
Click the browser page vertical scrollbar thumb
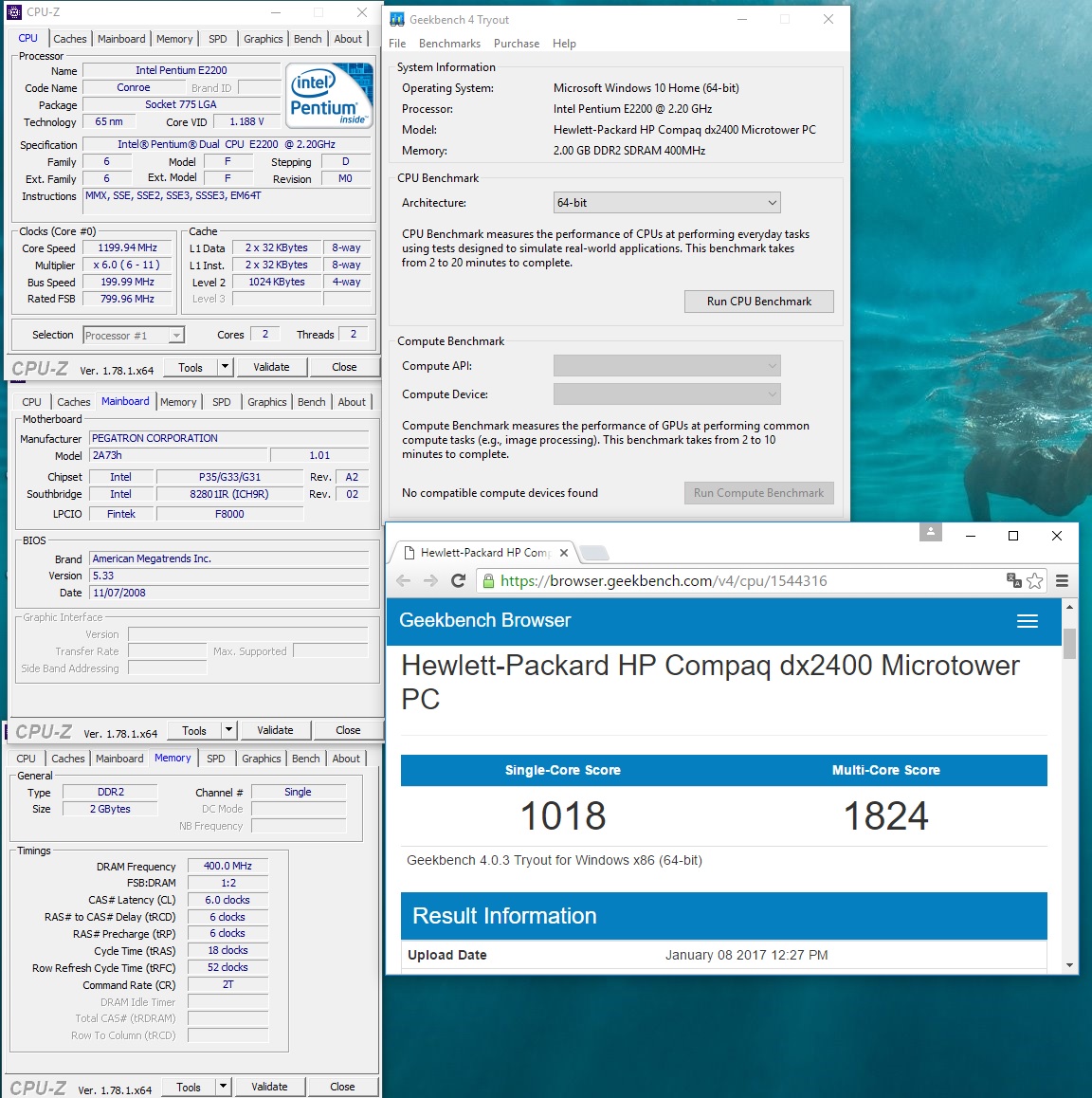point(1069,644)
